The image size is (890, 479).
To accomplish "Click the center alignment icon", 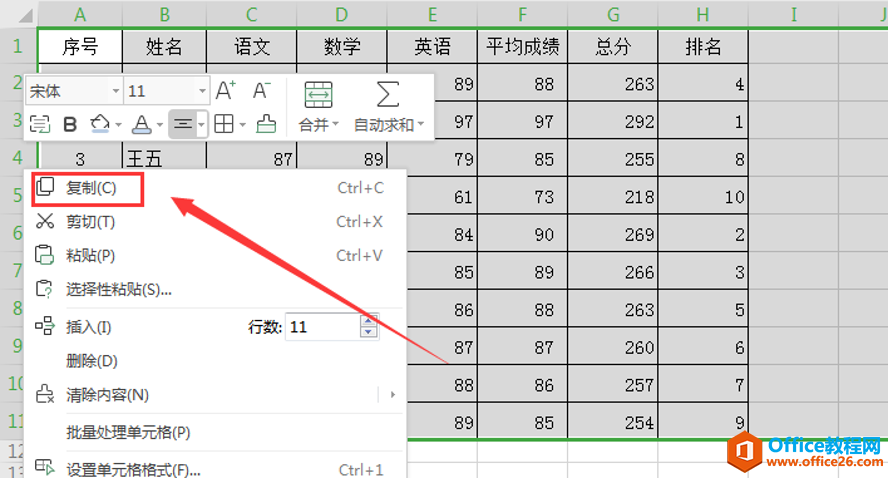I will click(x=183, y=124).
